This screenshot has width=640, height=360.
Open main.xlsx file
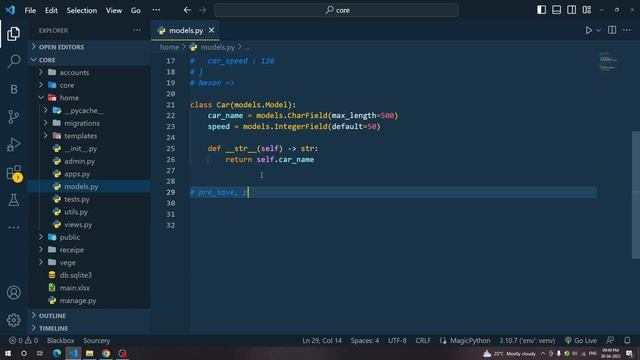pos(89,288)
